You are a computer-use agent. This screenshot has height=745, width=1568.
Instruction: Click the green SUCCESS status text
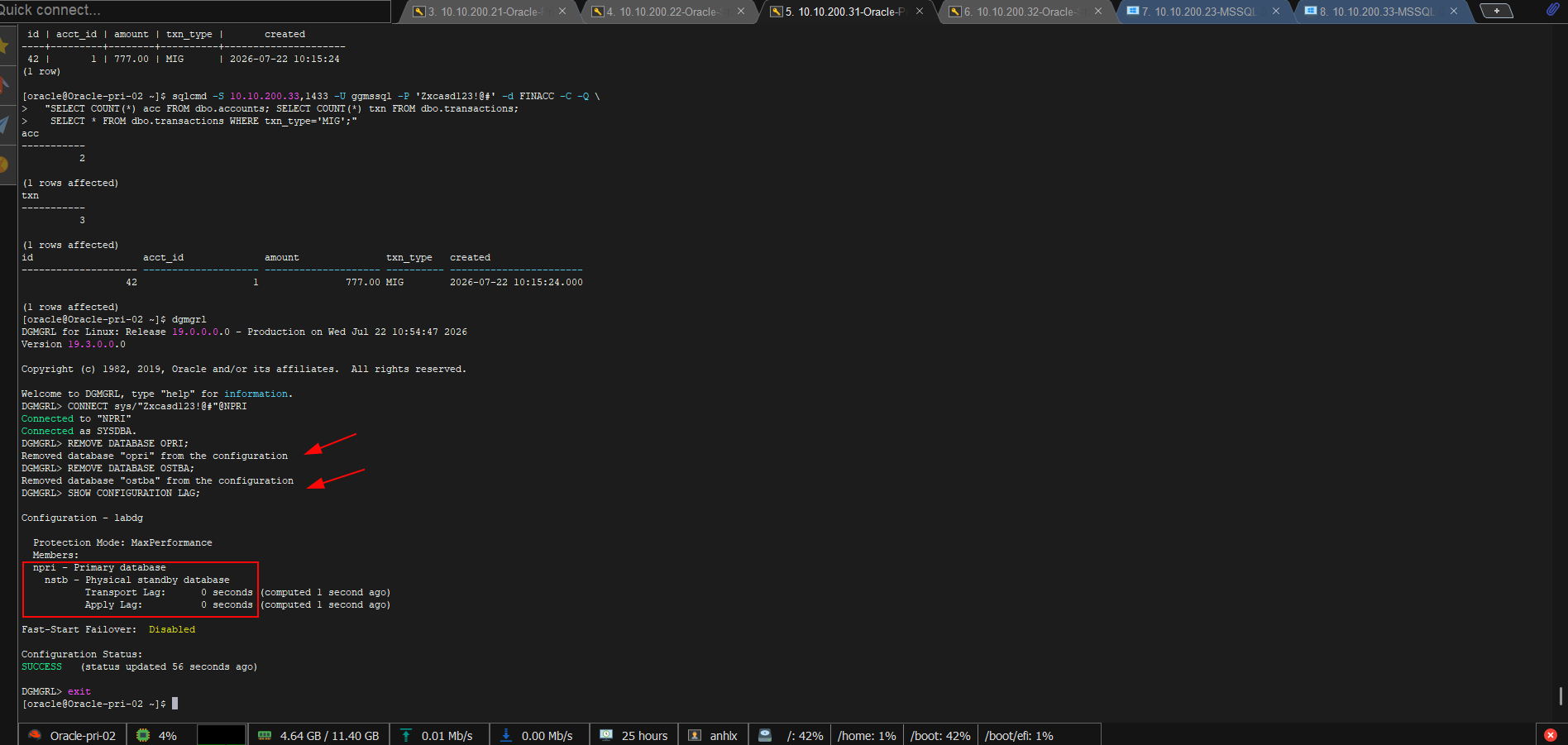41,666
